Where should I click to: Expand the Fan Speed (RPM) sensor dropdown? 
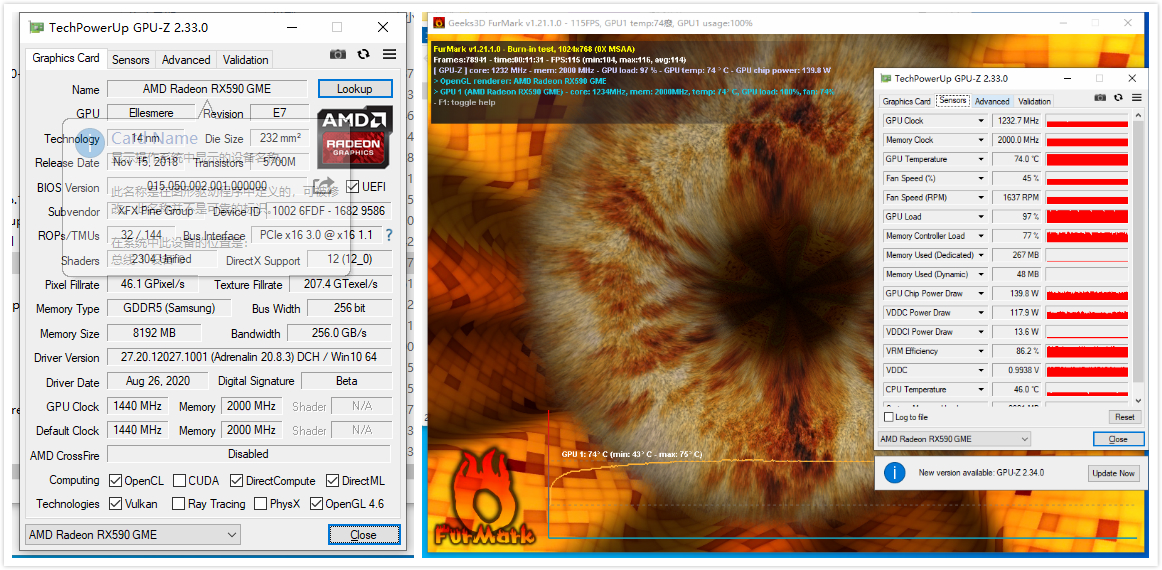pyautogui.click(x=980, y=198)
